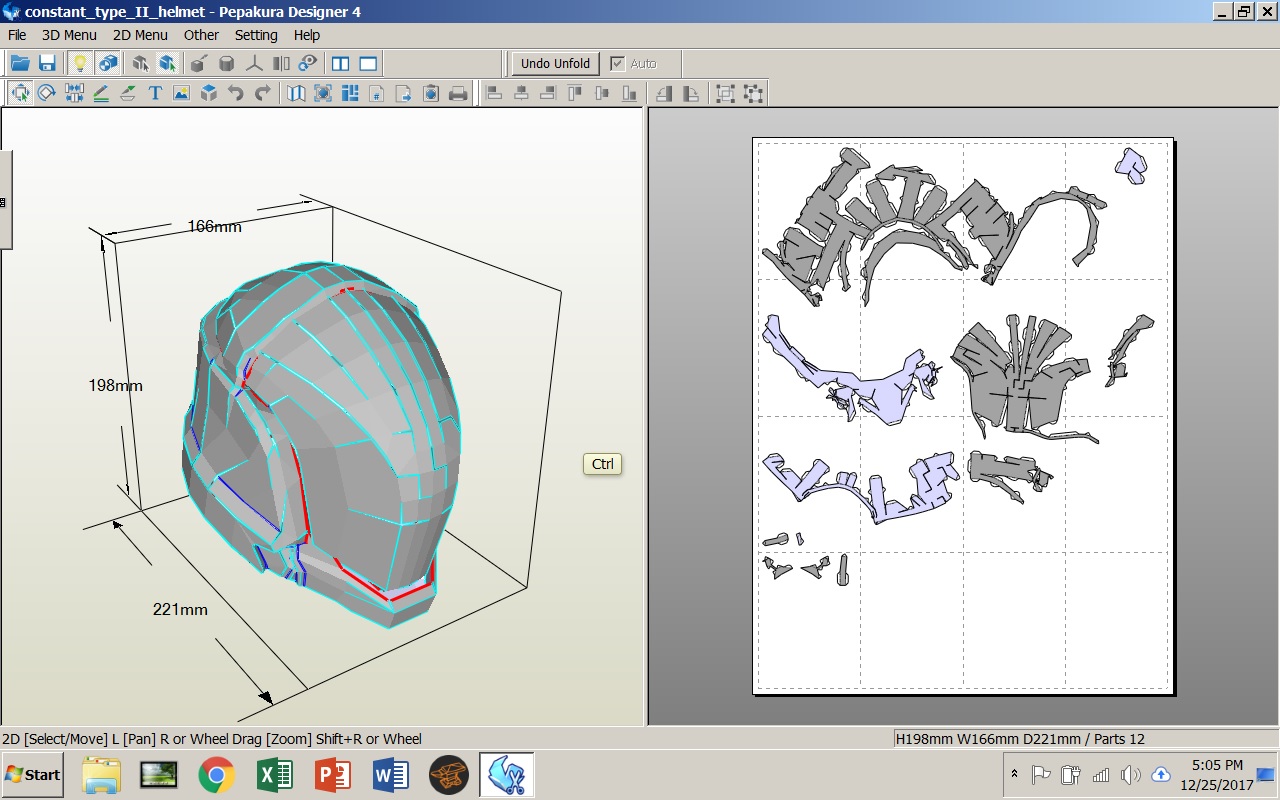Image resolution: width=1280 pixels, height=800 pixels.
Task: Align selected parts to the top
Action: tap(575, 93)
